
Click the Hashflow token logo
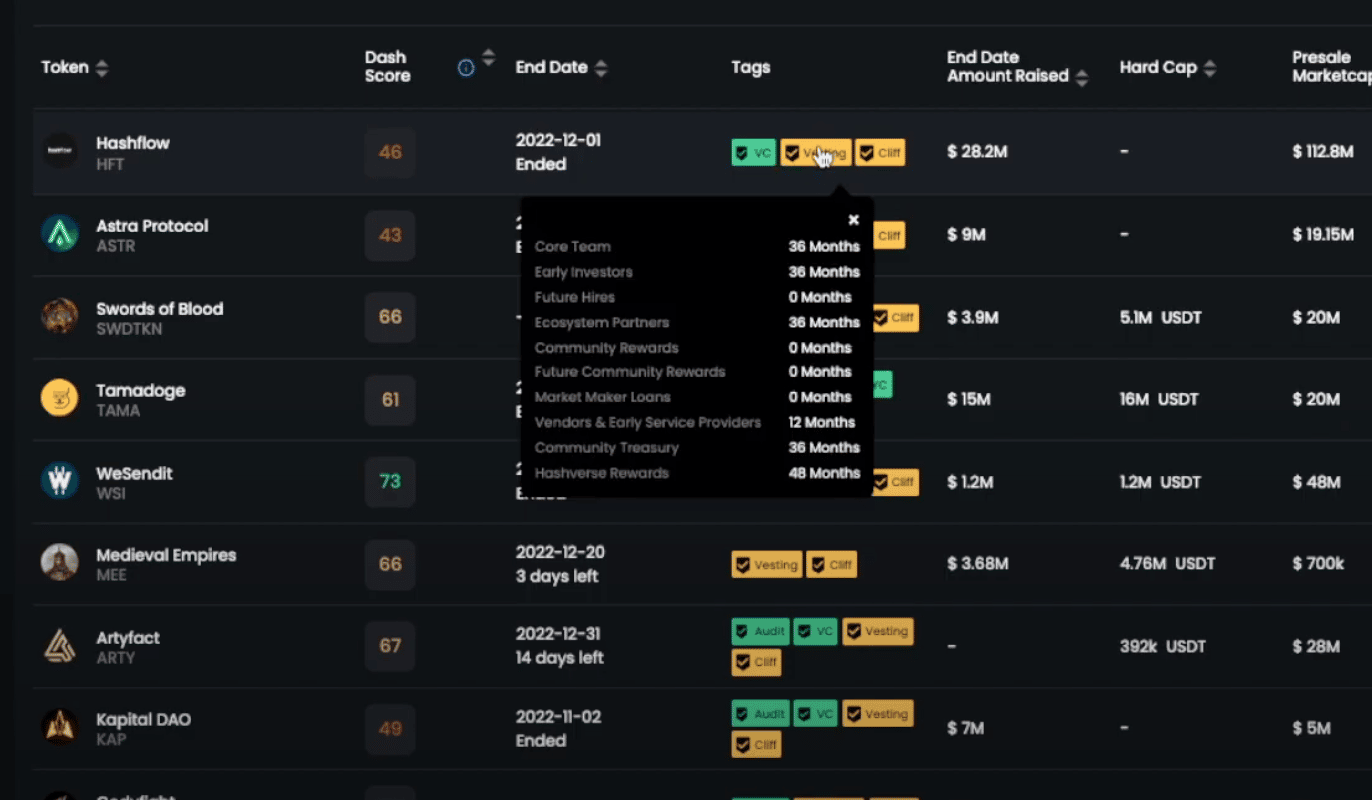pyautogui.click(x=60, y=151)
